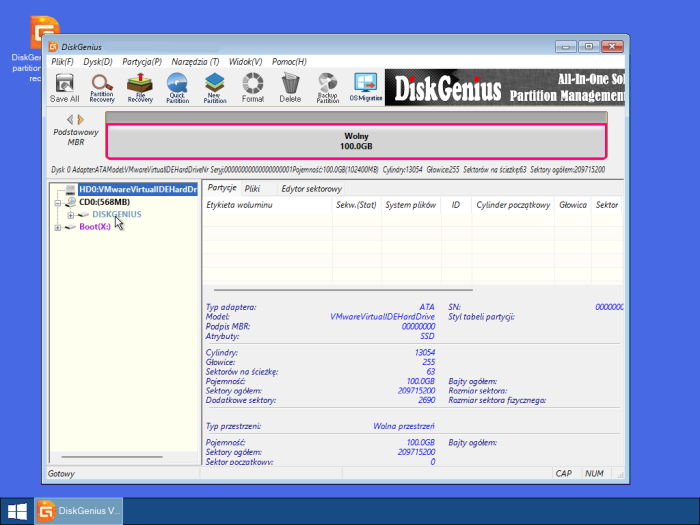Expand the DISKGENIUS tree node
700x525 pixels.
[x=71, y=215]
